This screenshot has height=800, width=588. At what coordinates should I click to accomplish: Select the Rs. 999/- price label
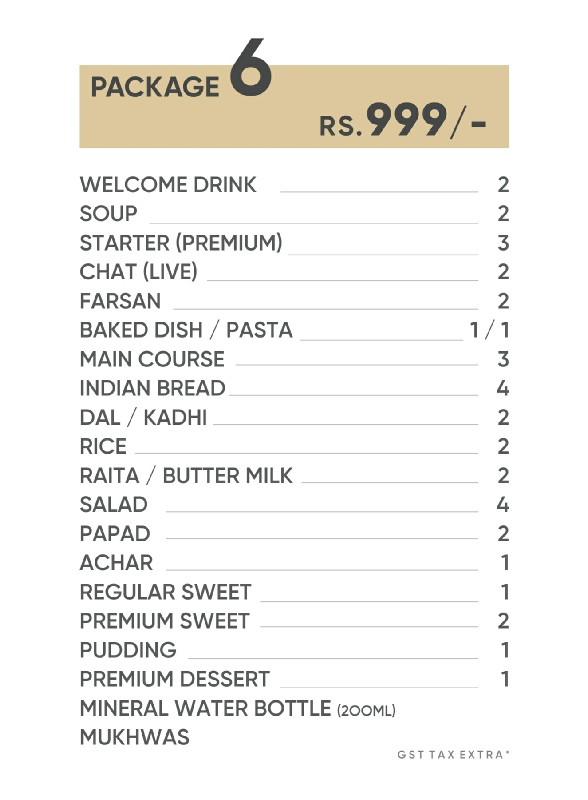(x=402, y=120)
